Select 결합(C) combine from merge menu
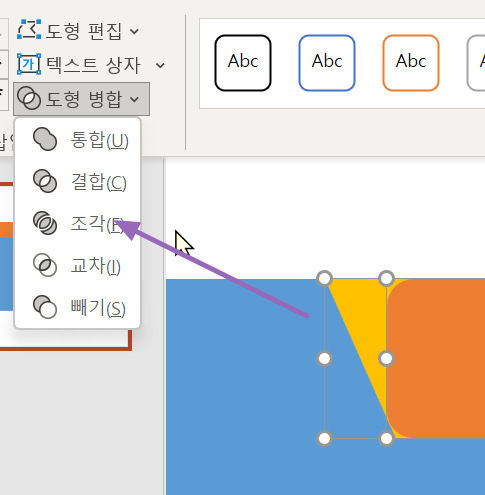This screenshot has height=495, width=485. (78, 182)
